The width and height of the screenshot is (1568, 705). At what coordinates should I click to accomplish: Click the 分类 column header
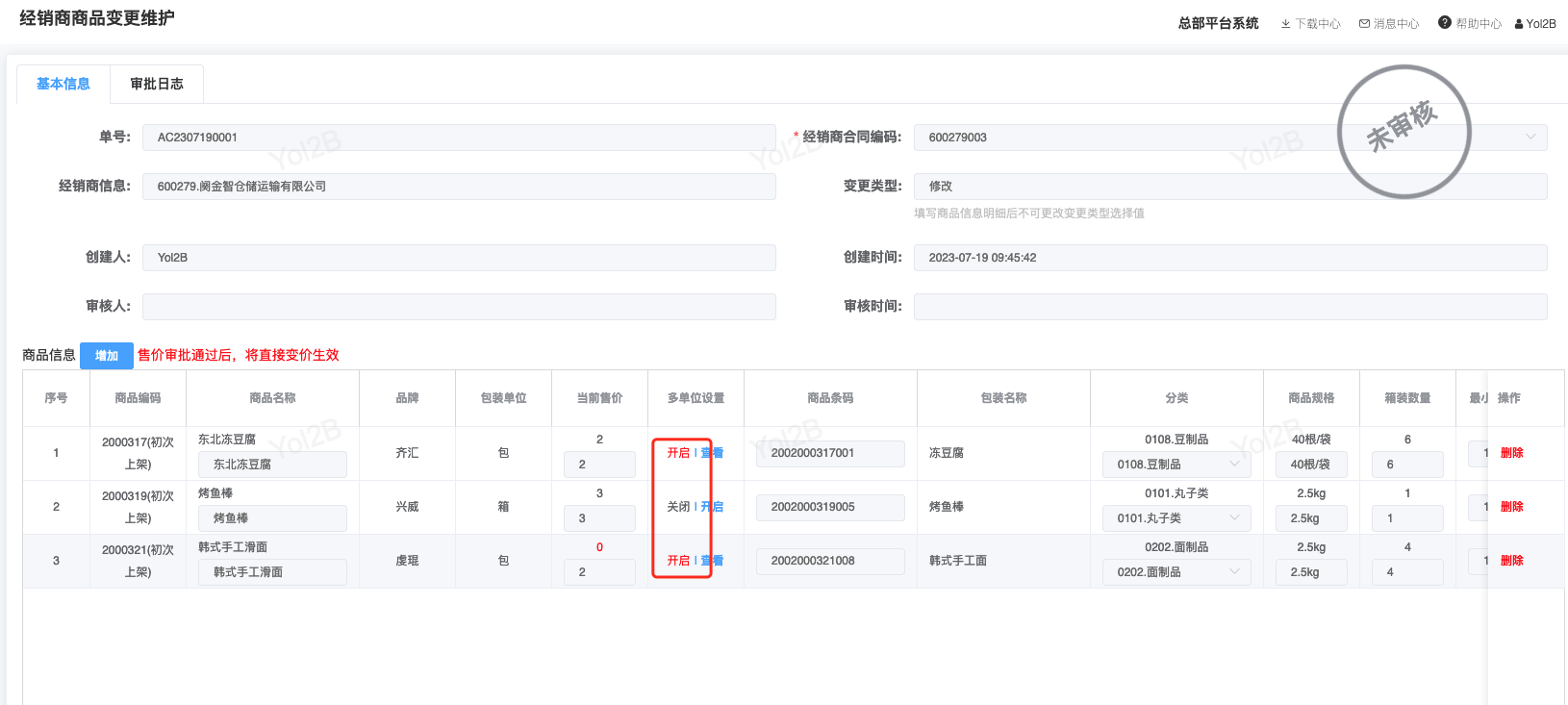pos(1176,398)
